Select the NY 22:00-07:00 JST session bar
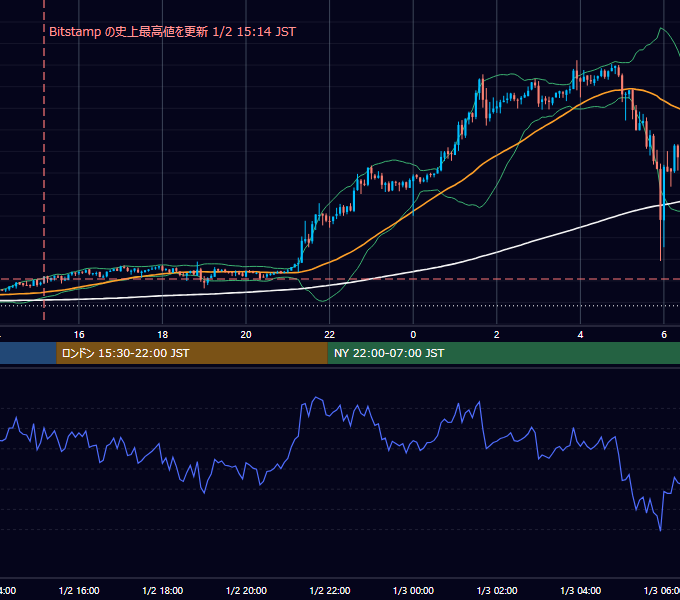This screenshot has width=680, height=600. pyautogui.click(x=503, y=353)
